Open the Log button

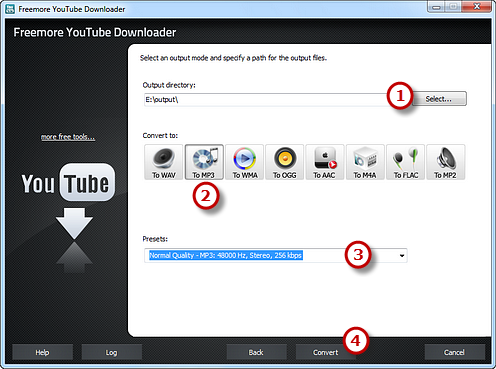[111, 352]
